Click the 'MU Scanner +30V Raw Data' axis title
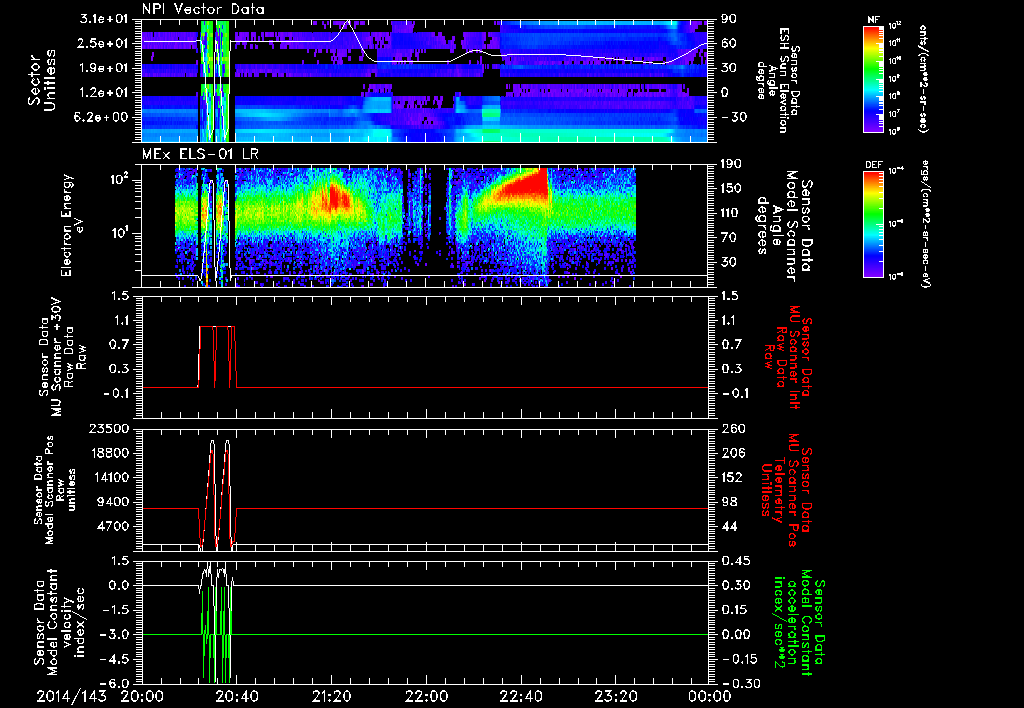Image resolution: width=1024 pixels, height=708 pixels. (x=62, y=357)
